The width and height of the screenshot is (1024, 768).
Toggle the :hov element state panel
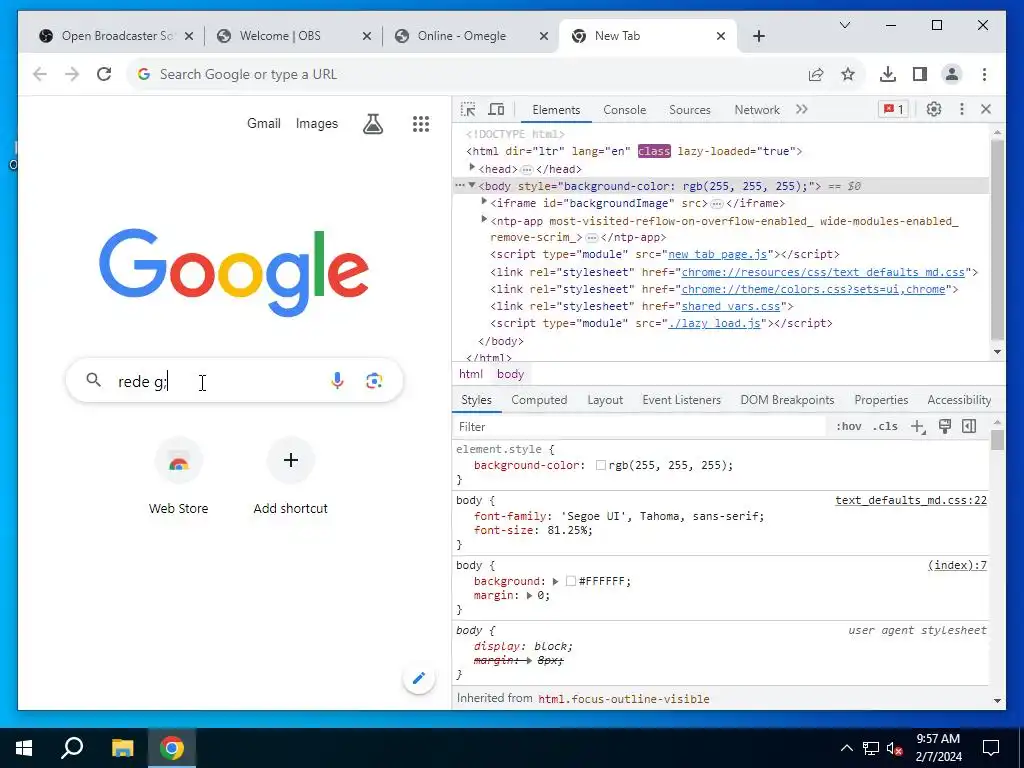[x=848, y=426]
